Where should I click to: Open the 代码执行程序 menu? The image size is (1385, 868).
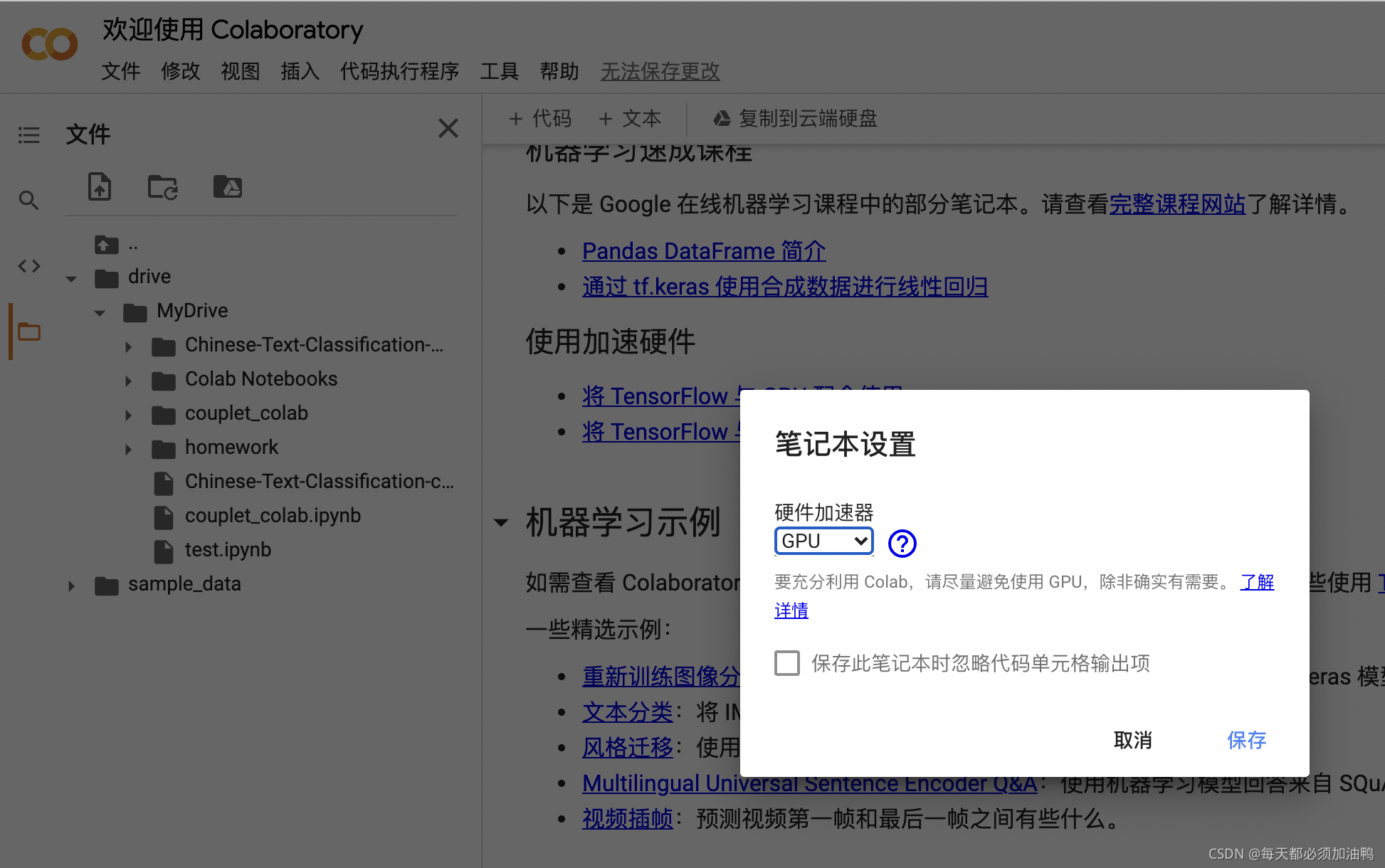[400, 71]
